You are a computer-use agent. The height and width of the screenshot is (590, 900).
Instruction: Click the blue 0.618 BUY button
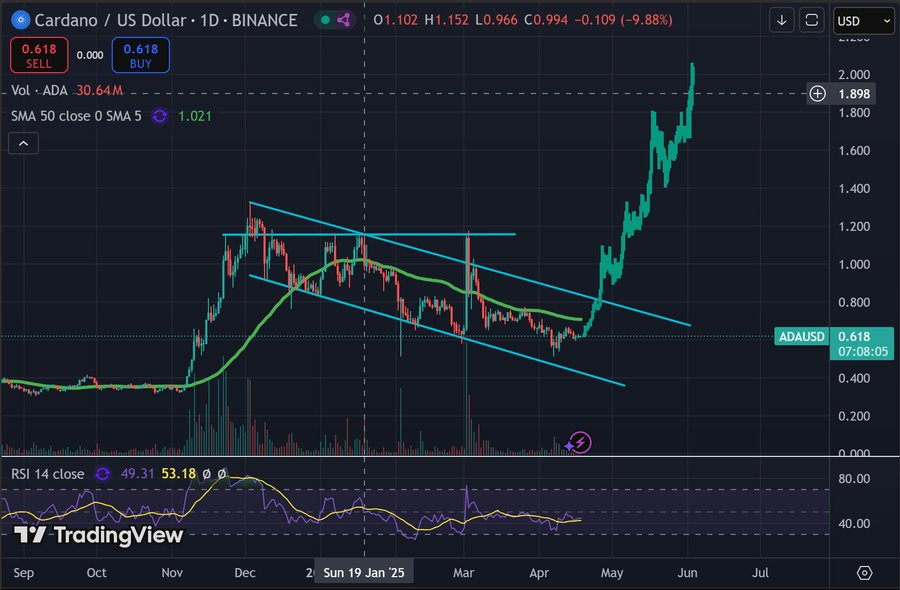tap(141, 55)
